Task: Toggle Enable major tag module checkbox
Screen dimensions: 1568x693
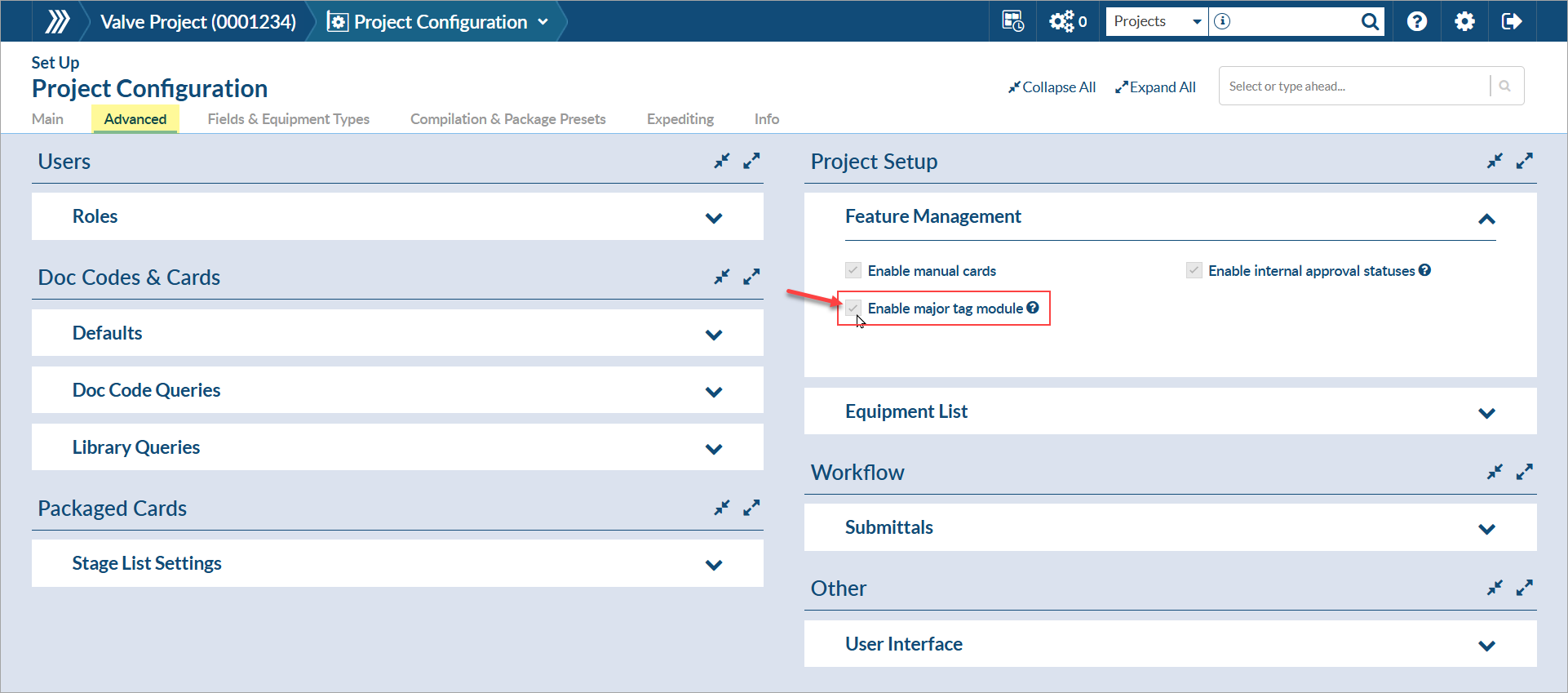Action: (x=853, y=308)
